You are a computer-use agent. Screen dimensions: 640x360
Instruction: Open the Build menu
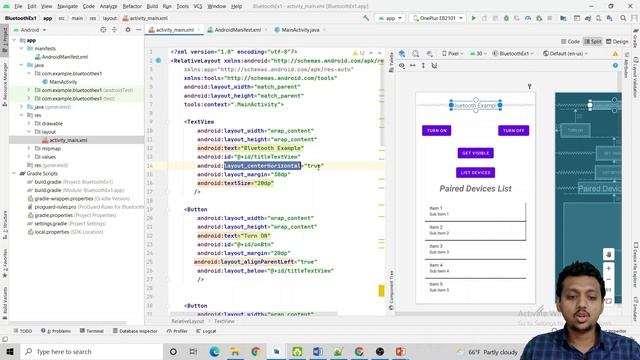click(x=152, y=6)
